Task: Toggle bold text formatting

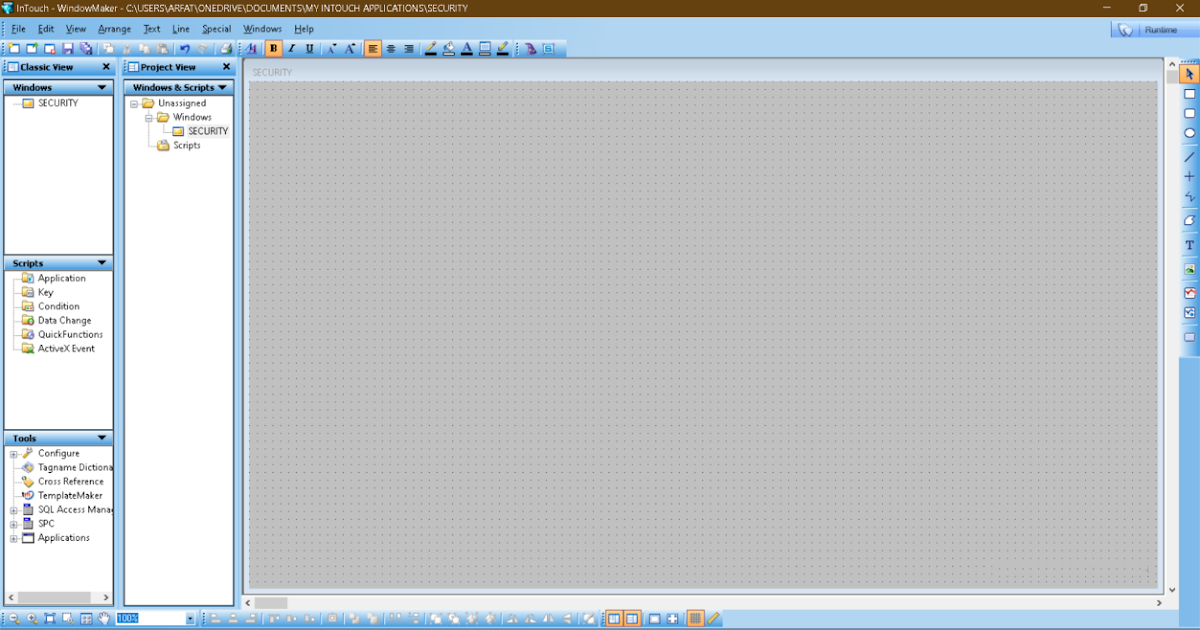Action: (273, 48)
